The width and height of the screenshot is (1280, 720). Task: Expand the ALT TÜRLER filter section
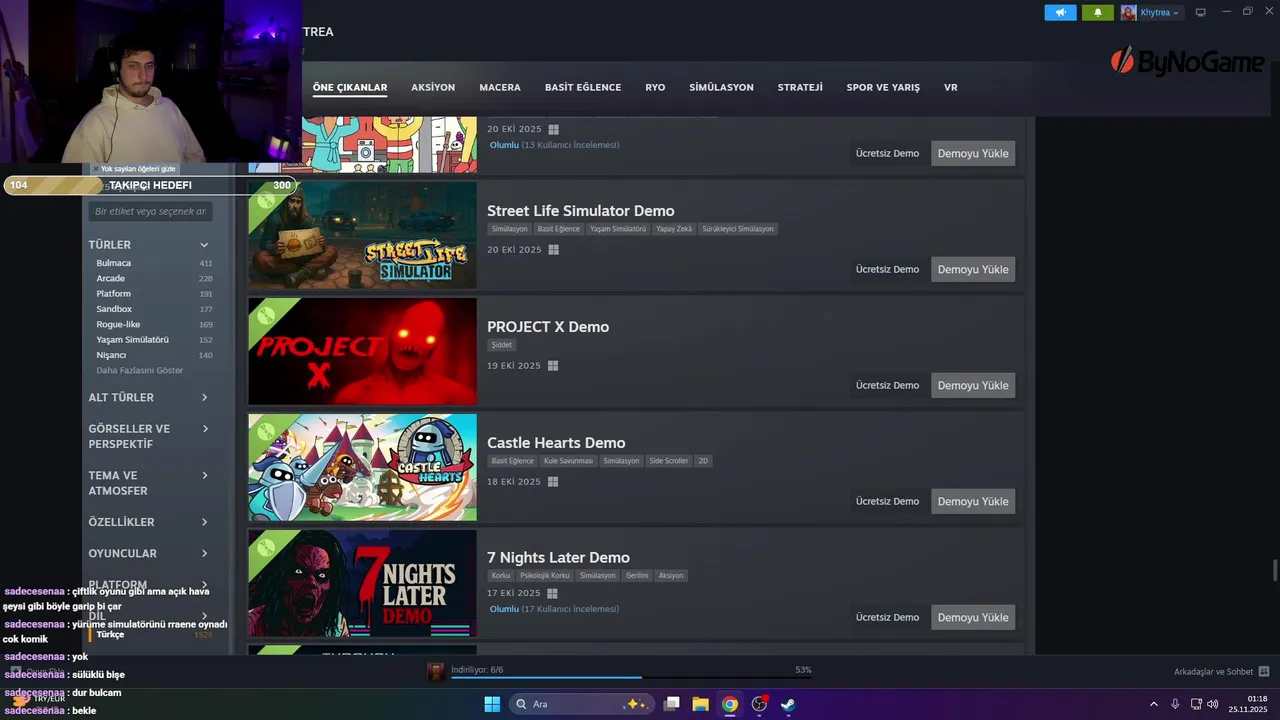click(204, 398)
